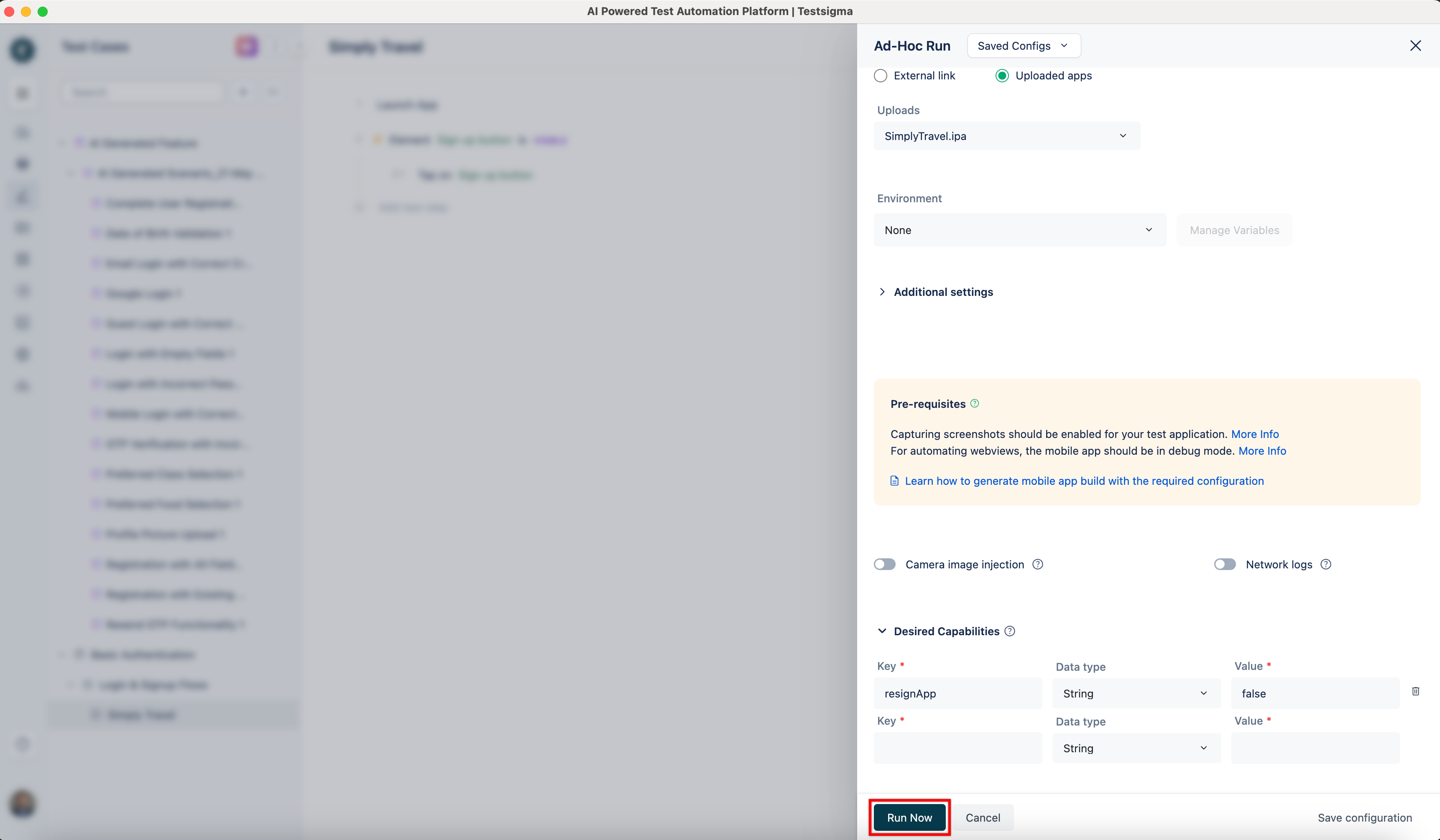Click the Cancel button
This screenshot has height=840, width=1440.
(982, 818)
